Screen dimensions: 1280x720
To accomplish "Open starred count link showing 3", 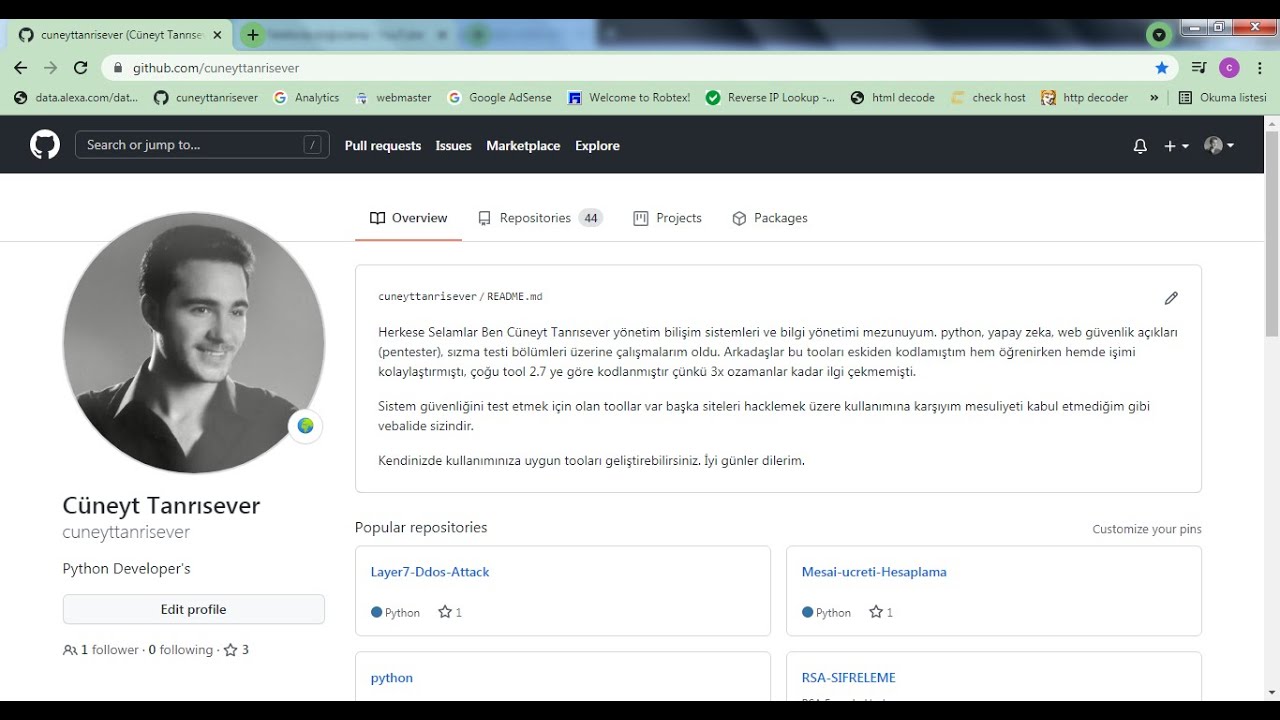I will 236,650.
